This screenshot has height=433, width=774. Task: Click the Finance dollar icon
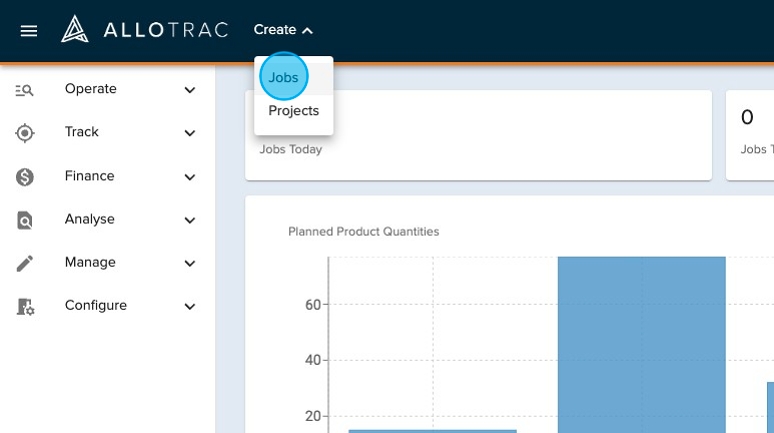coord(25,177)
